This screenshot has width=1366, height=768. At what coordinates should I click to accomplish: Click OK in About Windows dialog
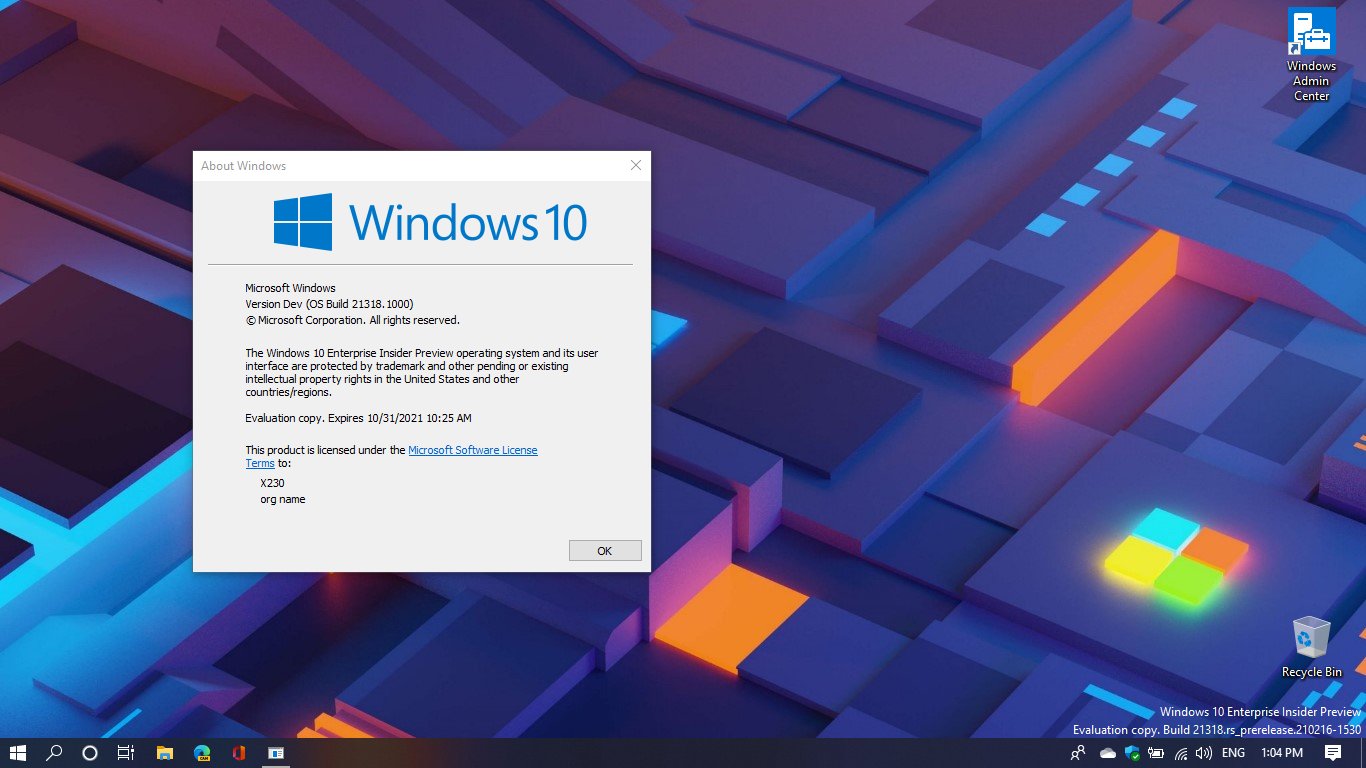[x=605, y=551]
